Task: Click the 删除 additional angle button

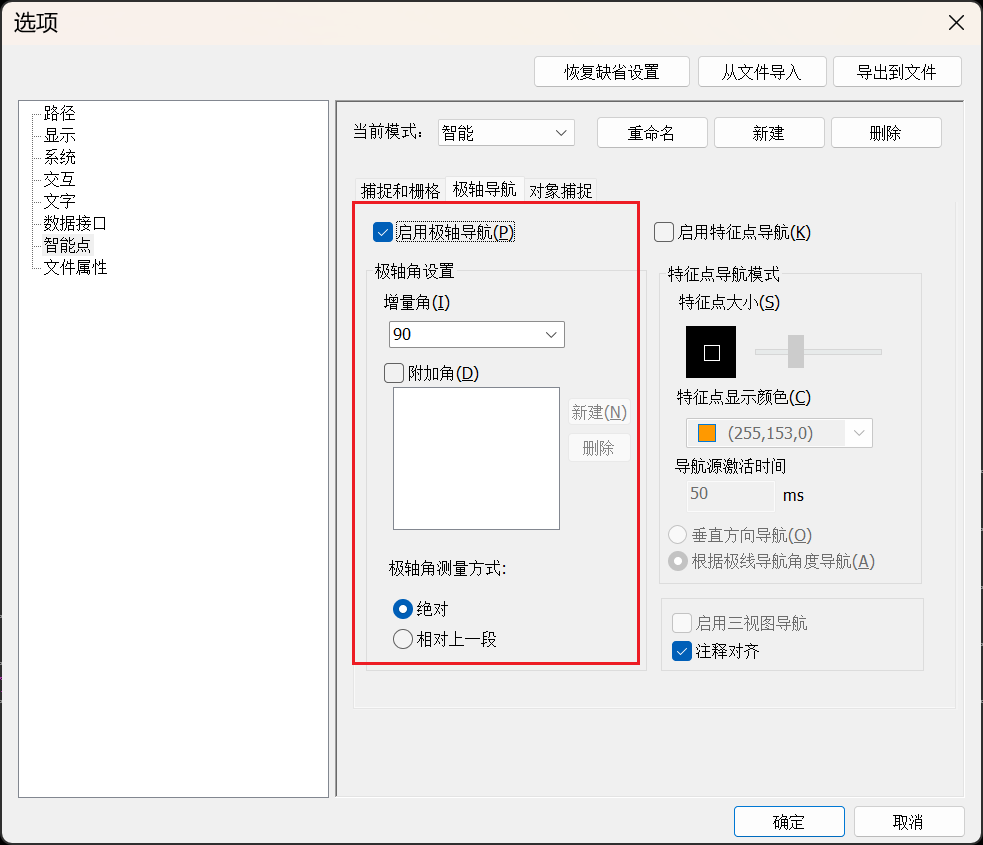Action: click(599, 448)
